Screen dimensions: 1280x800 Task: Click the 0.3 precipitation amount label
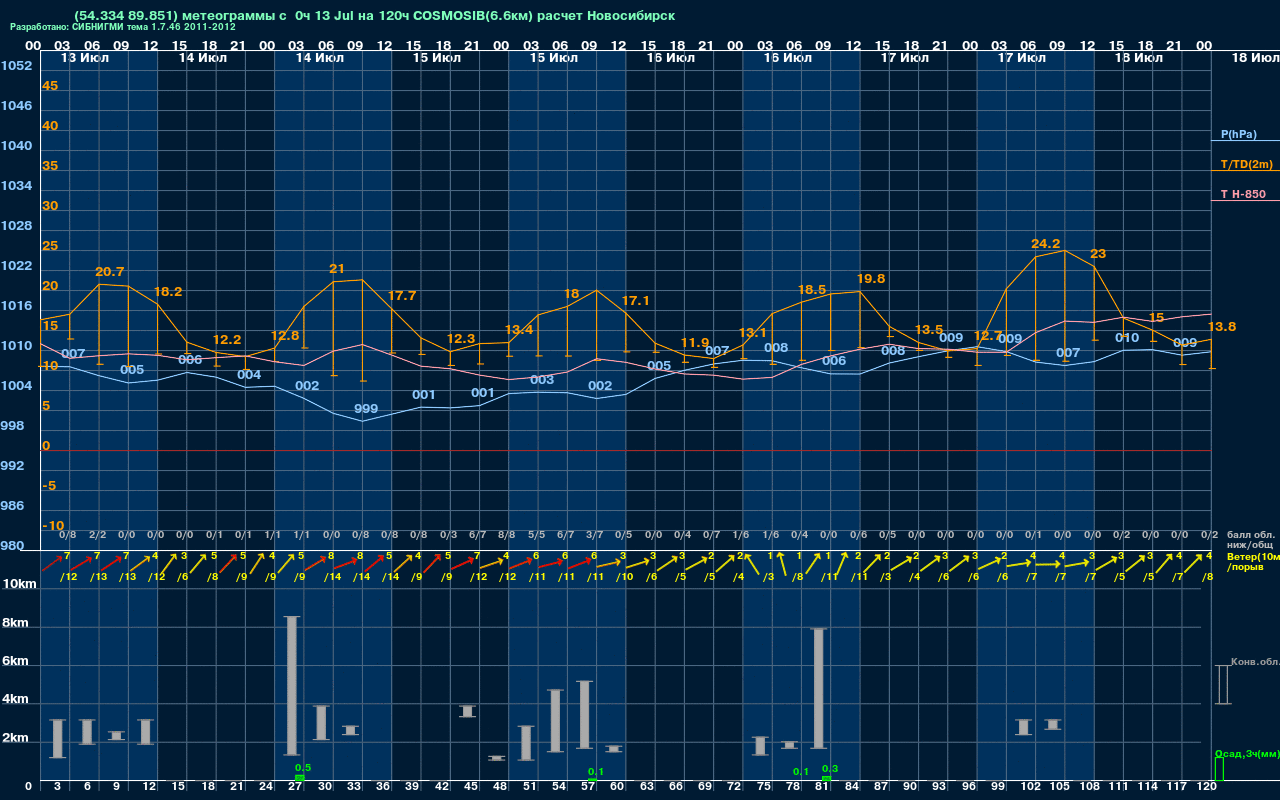pos(829,768)
